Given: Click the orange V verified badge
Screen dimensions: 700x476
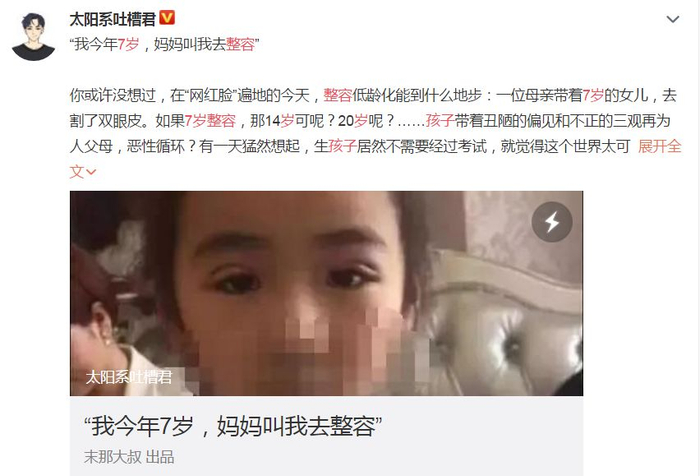Looking at the screenshot, I should [x=167, y=18].
